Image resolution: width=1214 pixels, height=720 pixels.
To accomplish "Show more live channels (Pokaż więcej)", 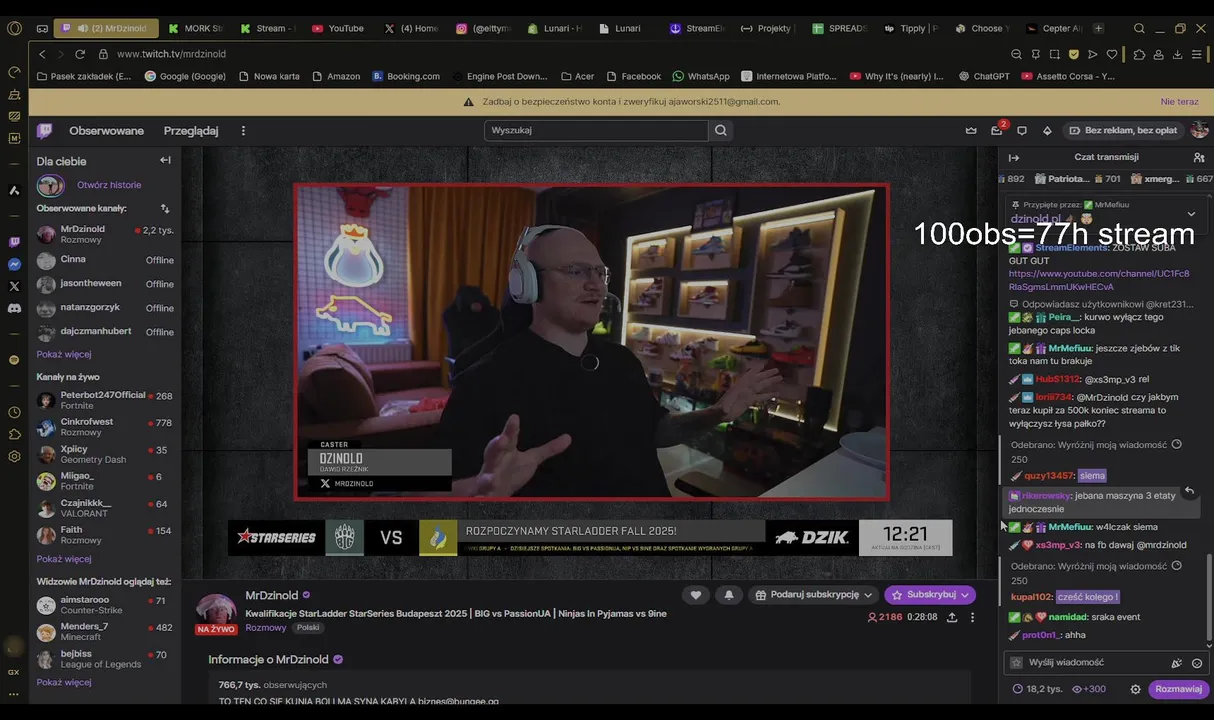I will [x=64, y=559].
